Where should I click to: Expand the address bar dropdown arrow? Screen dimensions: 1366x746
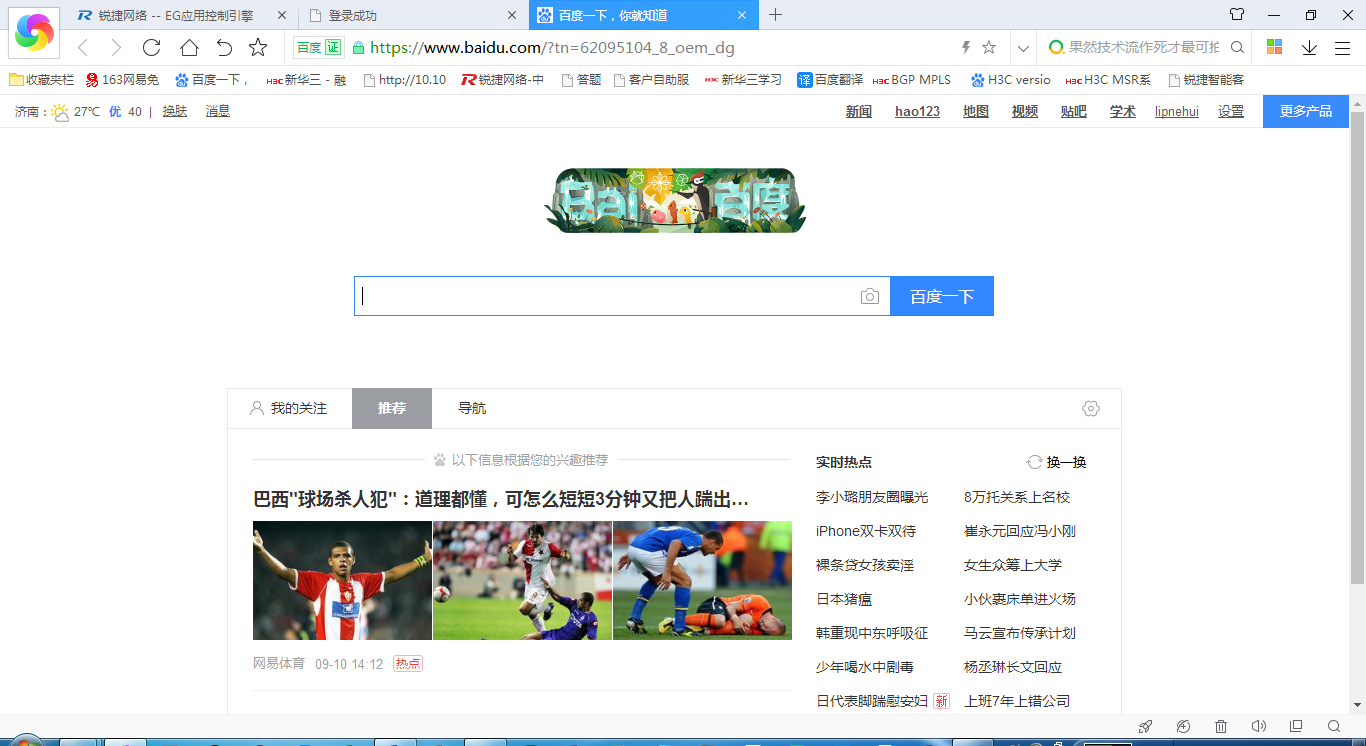1023,48
